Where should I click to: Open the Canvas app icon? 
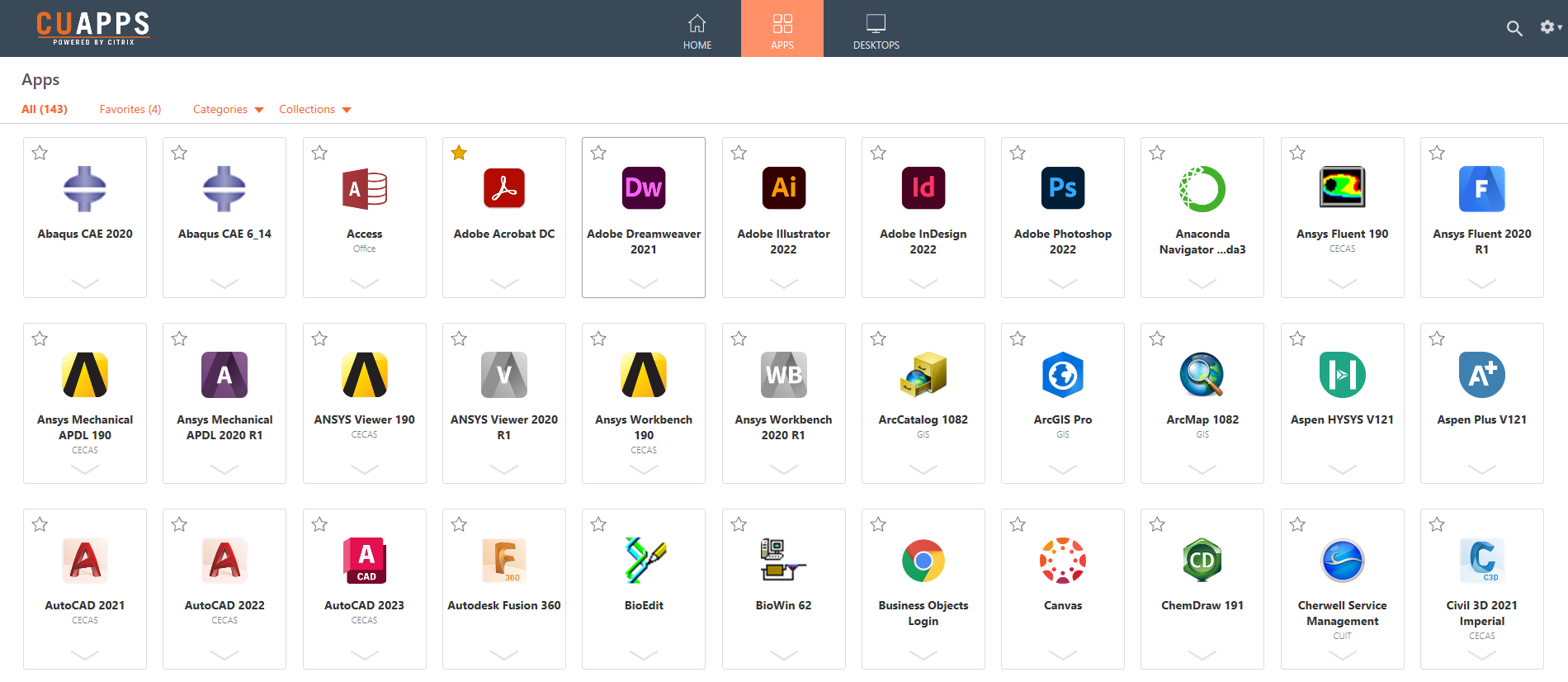point(1063,560)
